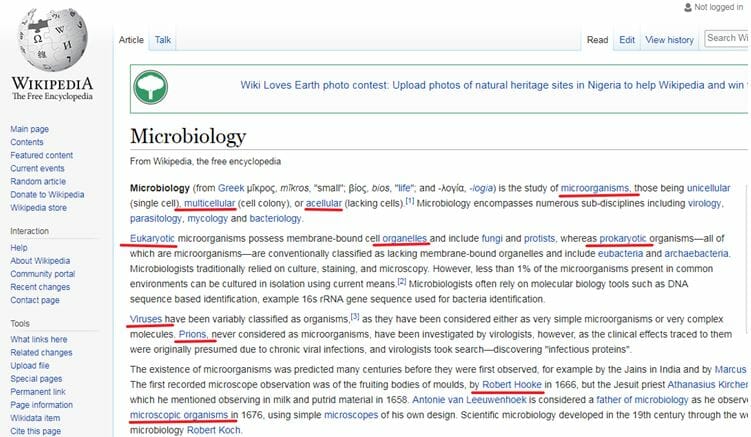
Task: Open Community portal link
Action: [43, 274]
